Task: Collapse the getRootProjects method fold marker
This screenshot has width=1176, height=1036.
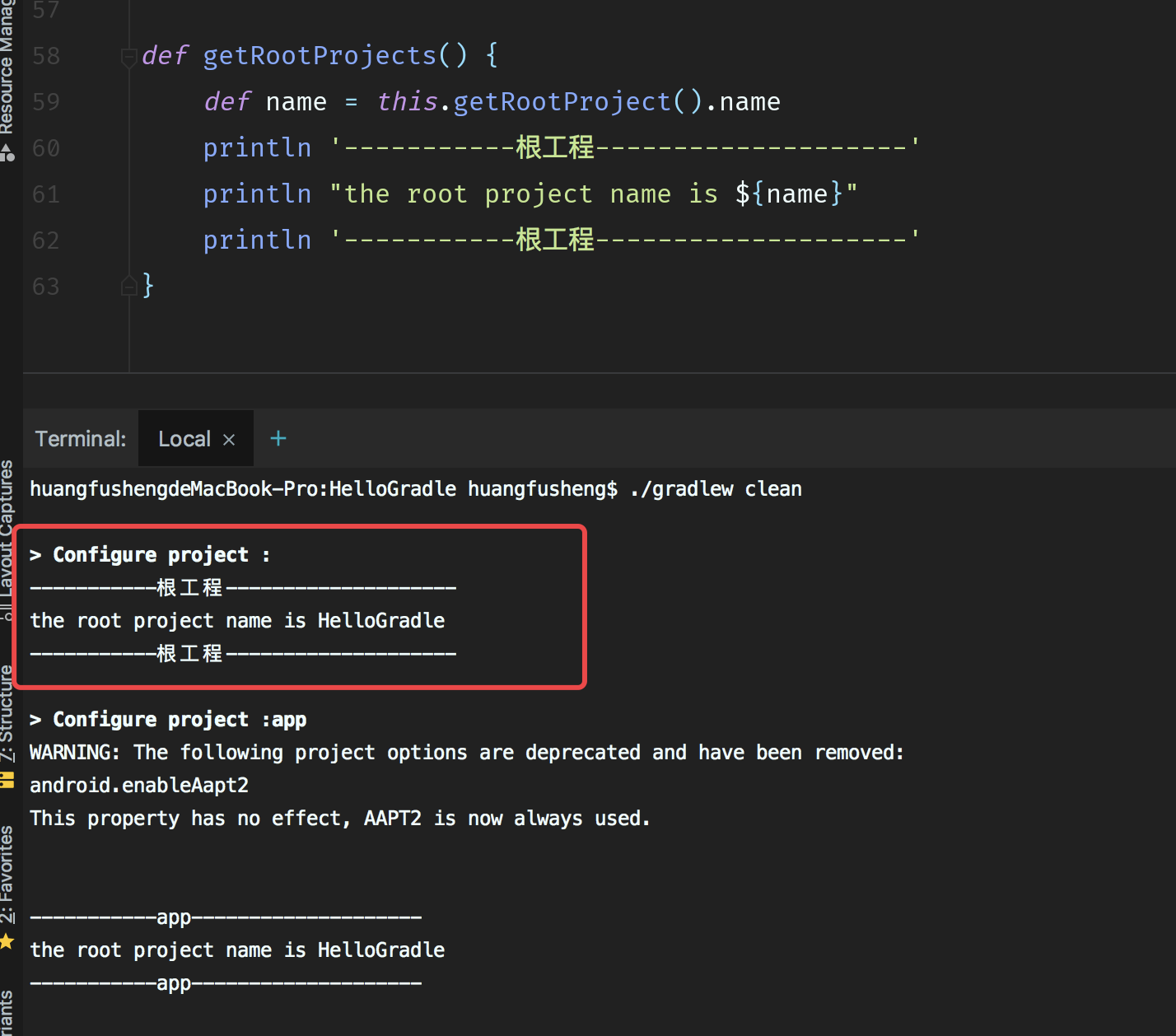Action: coord(128,57)
